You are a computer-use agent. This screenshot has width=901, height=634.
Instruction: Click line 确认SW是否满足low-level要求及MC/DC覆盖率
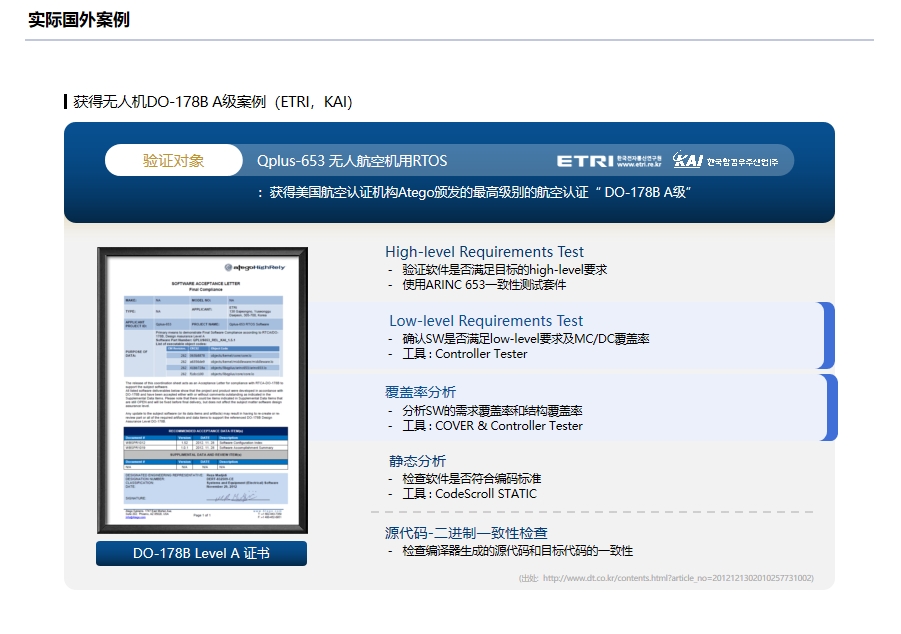click(525, 339)
